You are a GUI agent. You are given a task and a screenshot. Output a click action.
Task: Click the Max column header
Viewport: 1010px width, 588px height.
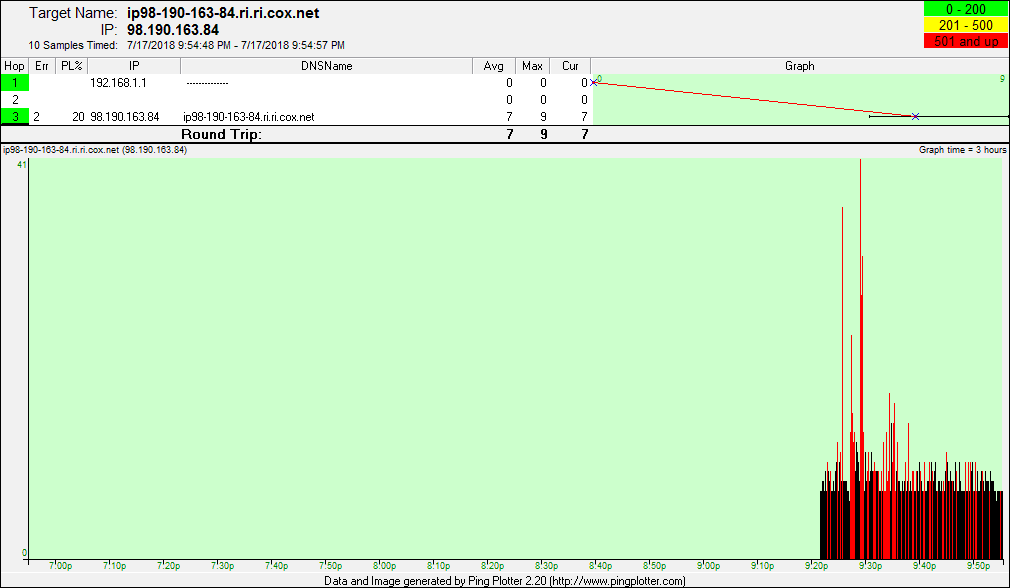532,66
